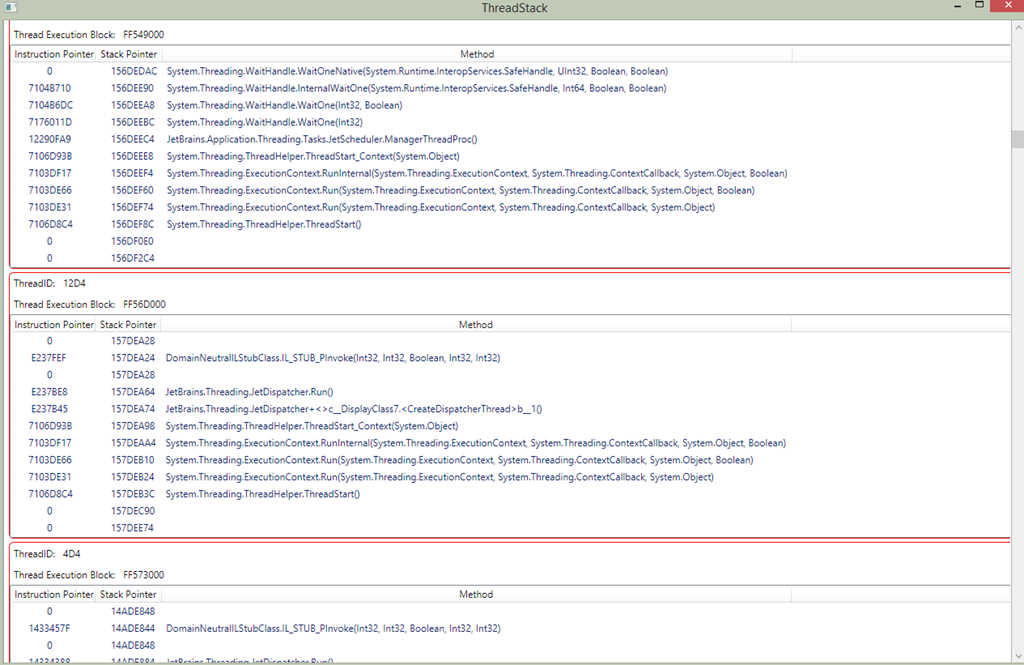Select row with stack pointer 157DEA24

click(x=133, y=358)
